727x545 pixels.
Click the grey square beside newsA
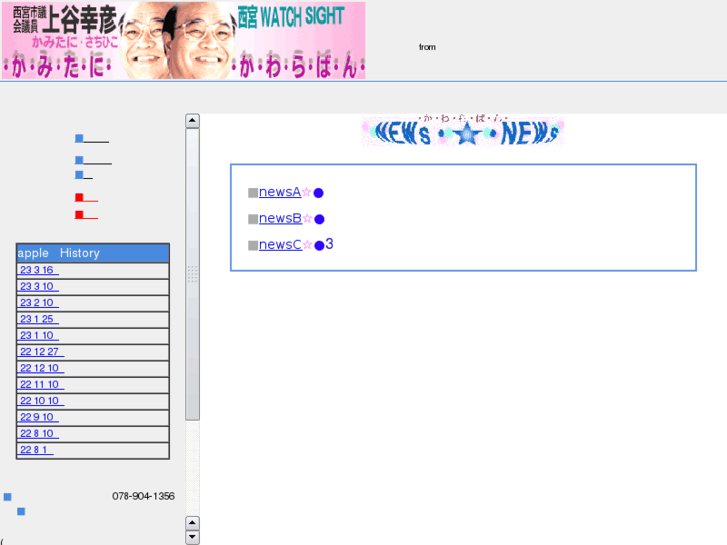253,193
